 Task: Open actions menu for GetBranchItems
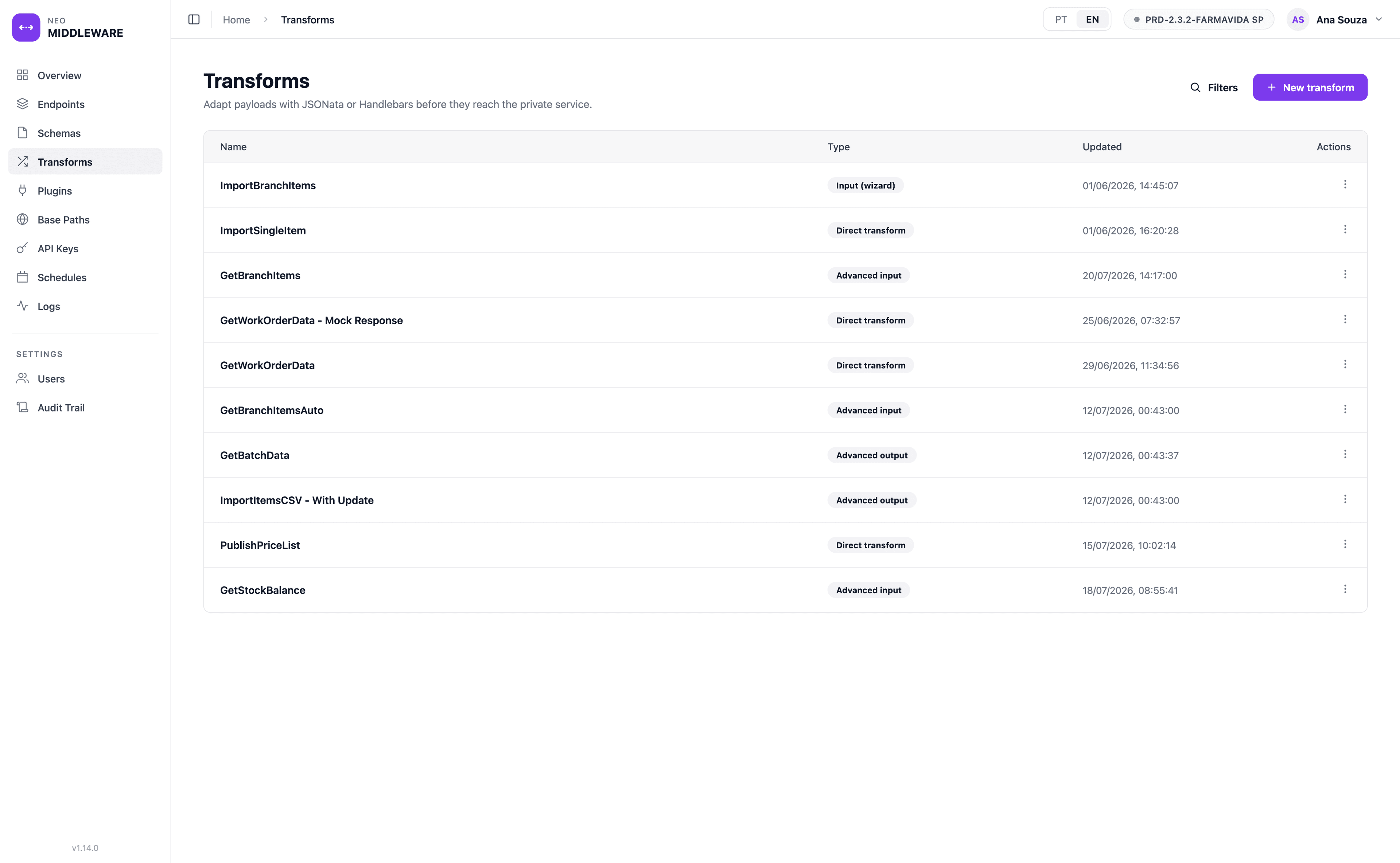(x=1345, y=275)
